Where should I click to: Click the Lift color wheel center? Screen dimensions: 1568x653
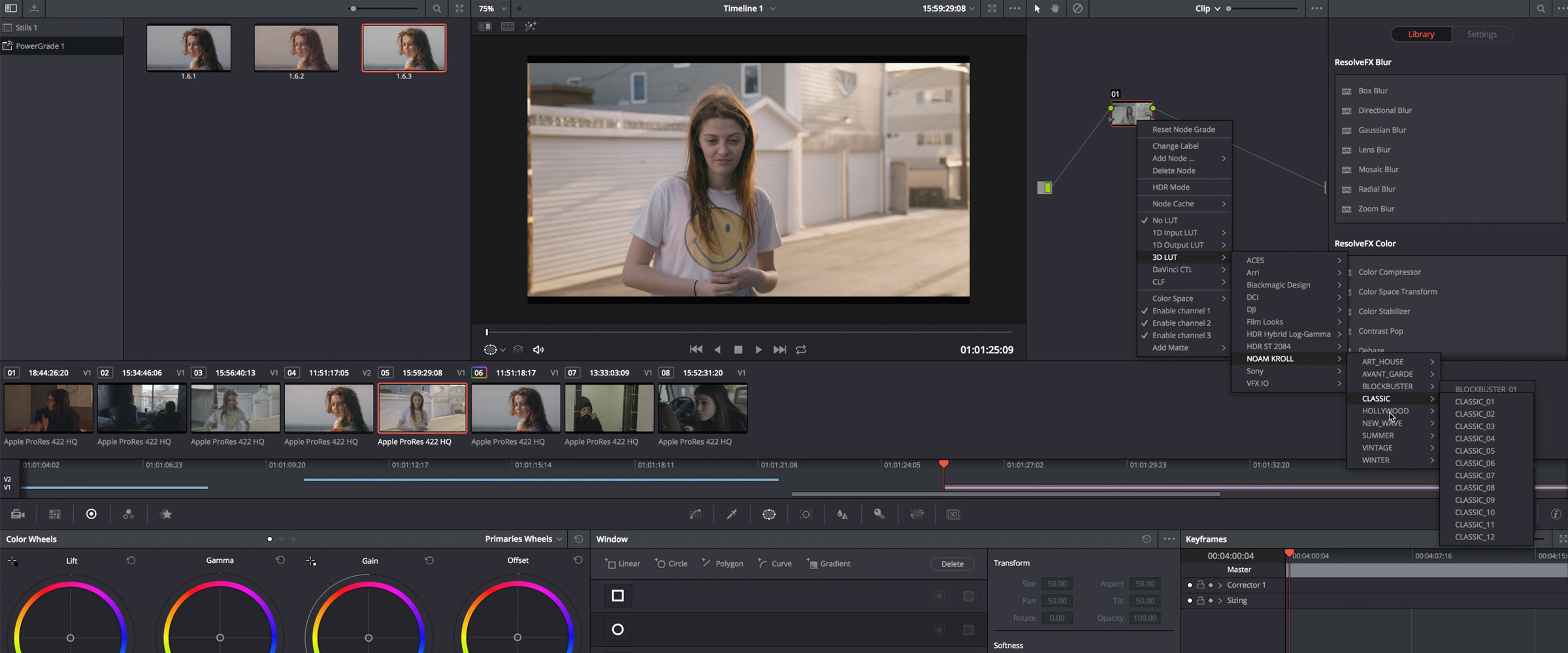pyautogui.click(x=71, y=638)
